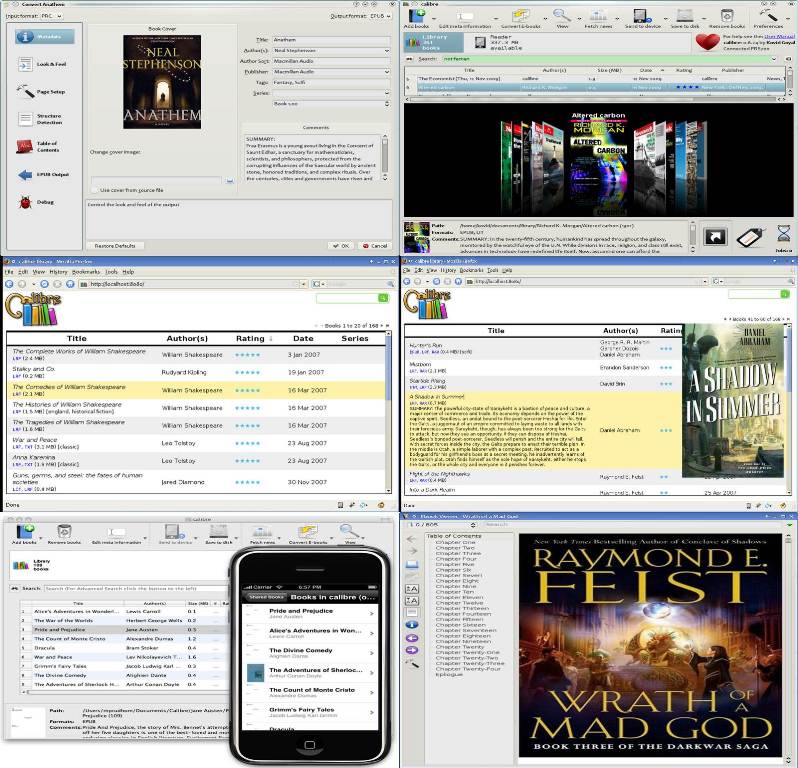
Task: Toggle tag browser icon below cover flow
Action: (x=750, y=237)
